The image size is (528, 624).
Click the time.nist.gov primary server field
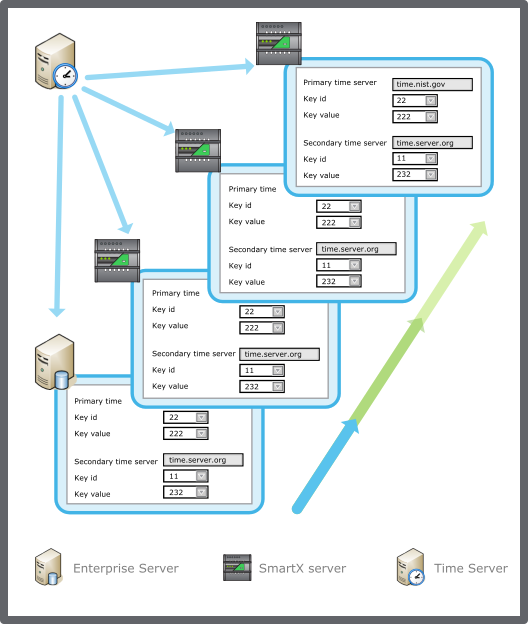pos(433,84)
